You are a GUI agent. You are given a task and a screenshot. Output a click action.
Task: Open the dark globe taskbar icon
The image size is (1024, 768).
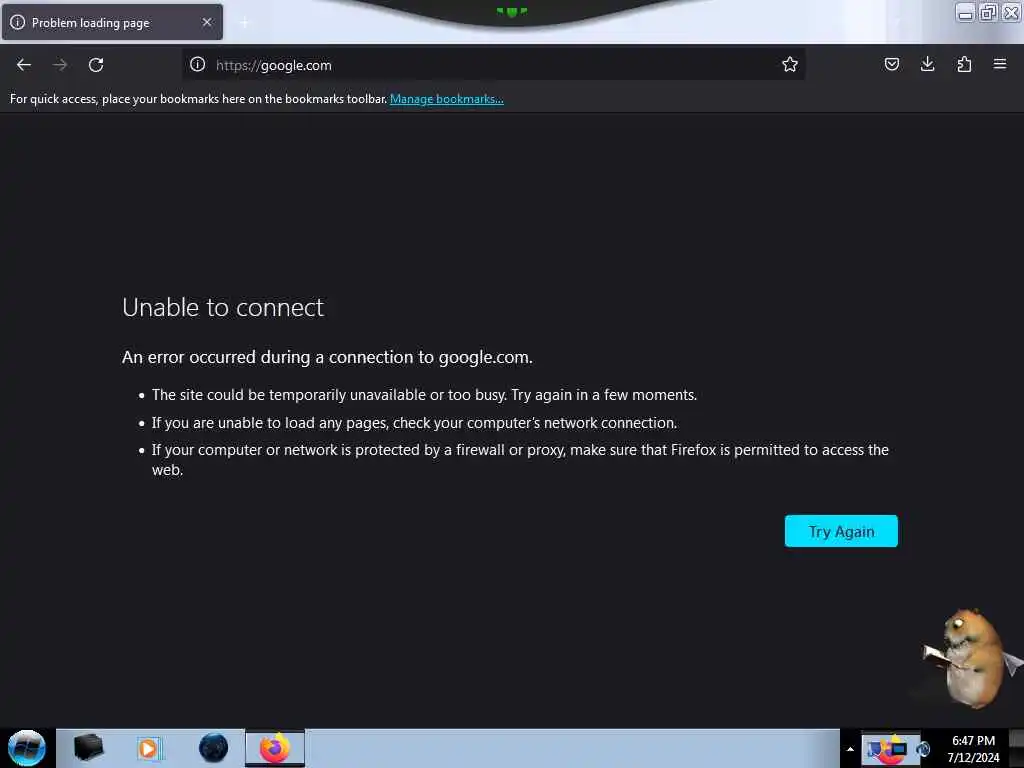(214, 748)
